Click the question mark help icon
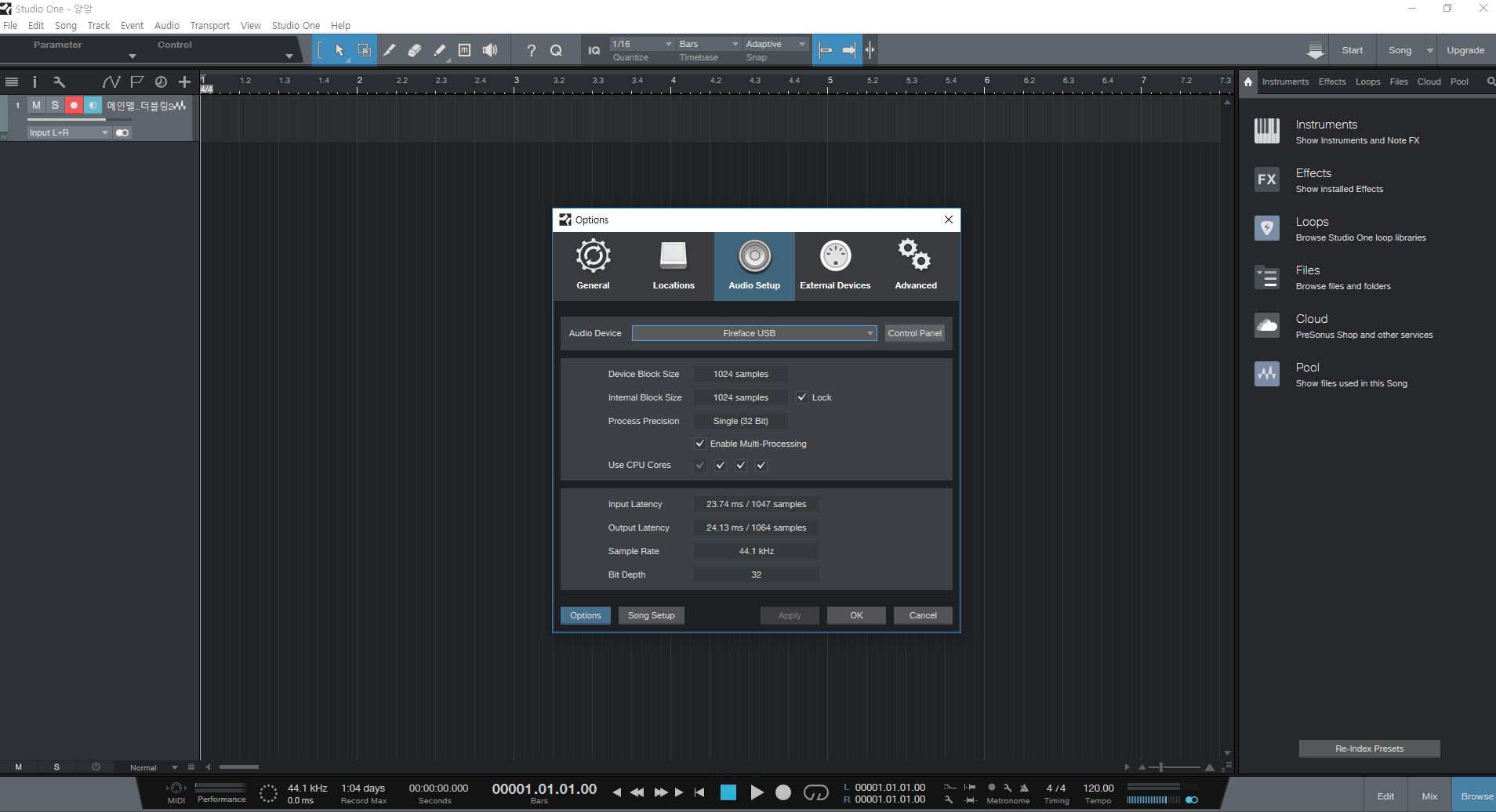The image size is (1496, 812). pyautogui.click(x=532, y=50)
